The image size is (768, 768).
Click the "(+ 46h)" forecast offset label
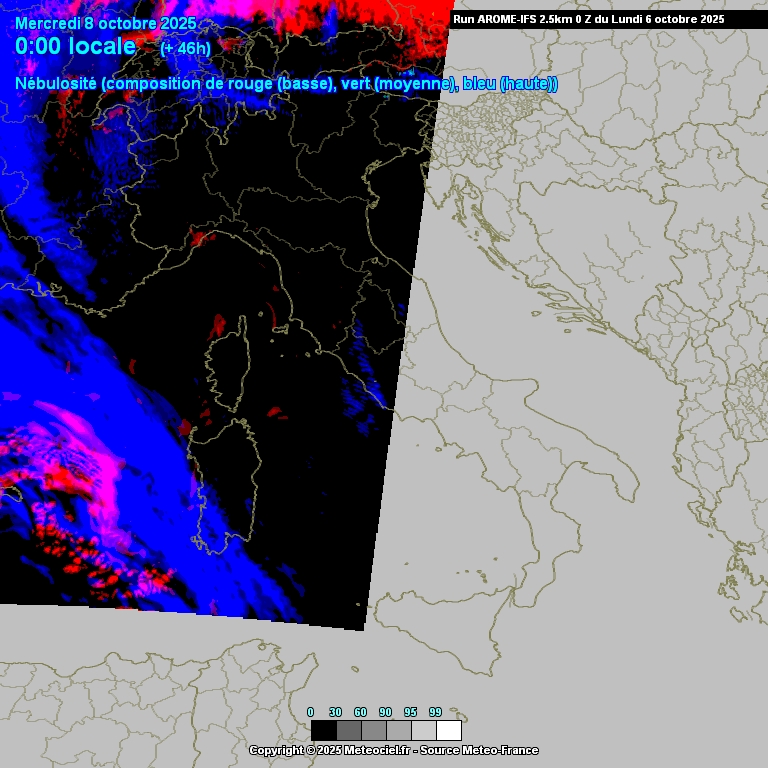click(185, 48)
